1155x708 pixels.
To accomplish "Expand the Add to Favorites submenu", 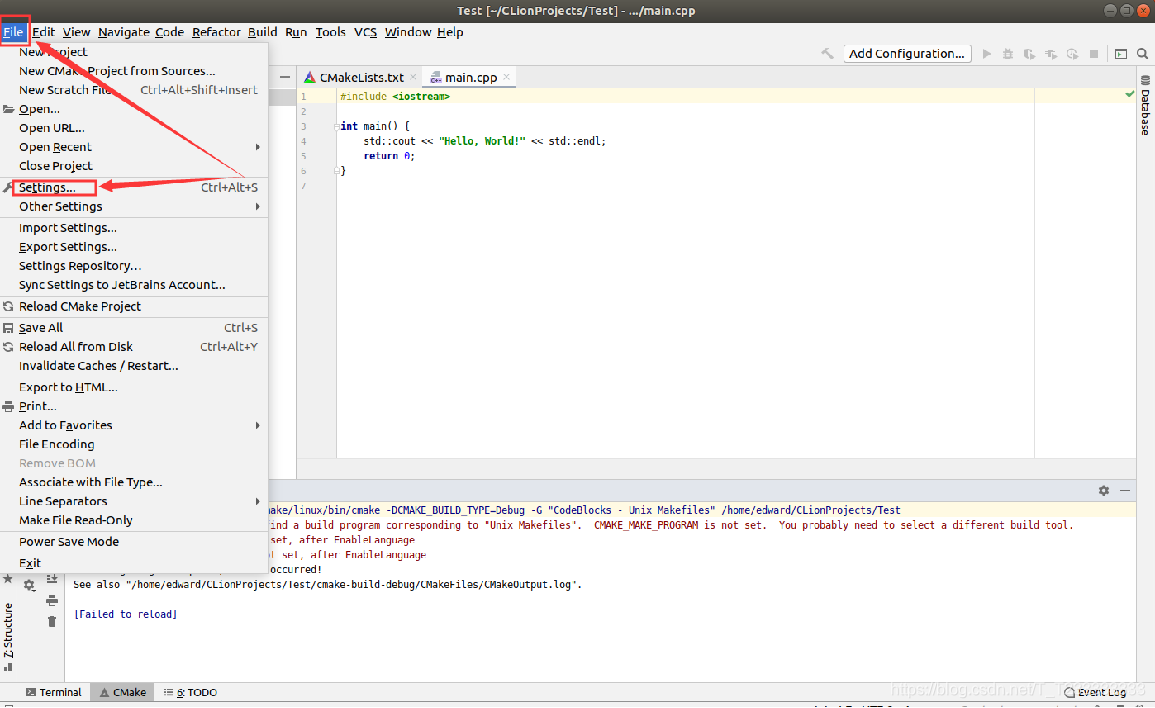I will 258,426.
